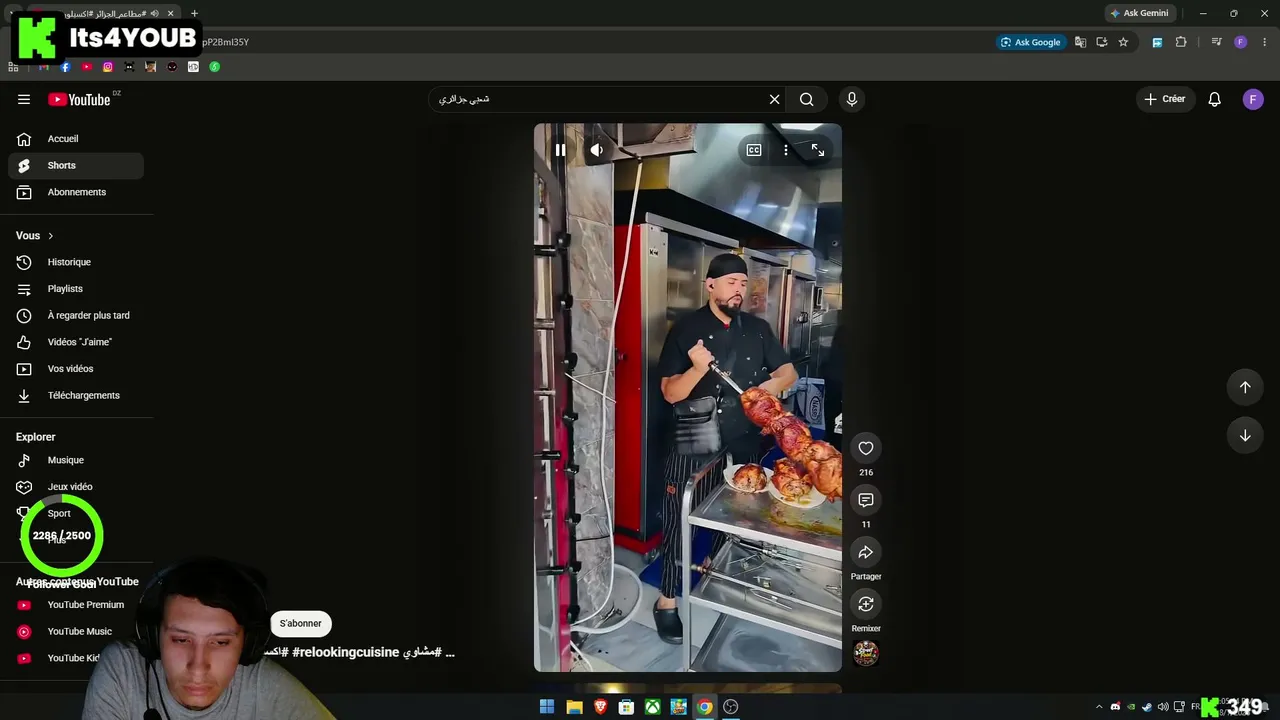Subscribe via the S'abonner button
1280x720 pixels.
[301, 623]
